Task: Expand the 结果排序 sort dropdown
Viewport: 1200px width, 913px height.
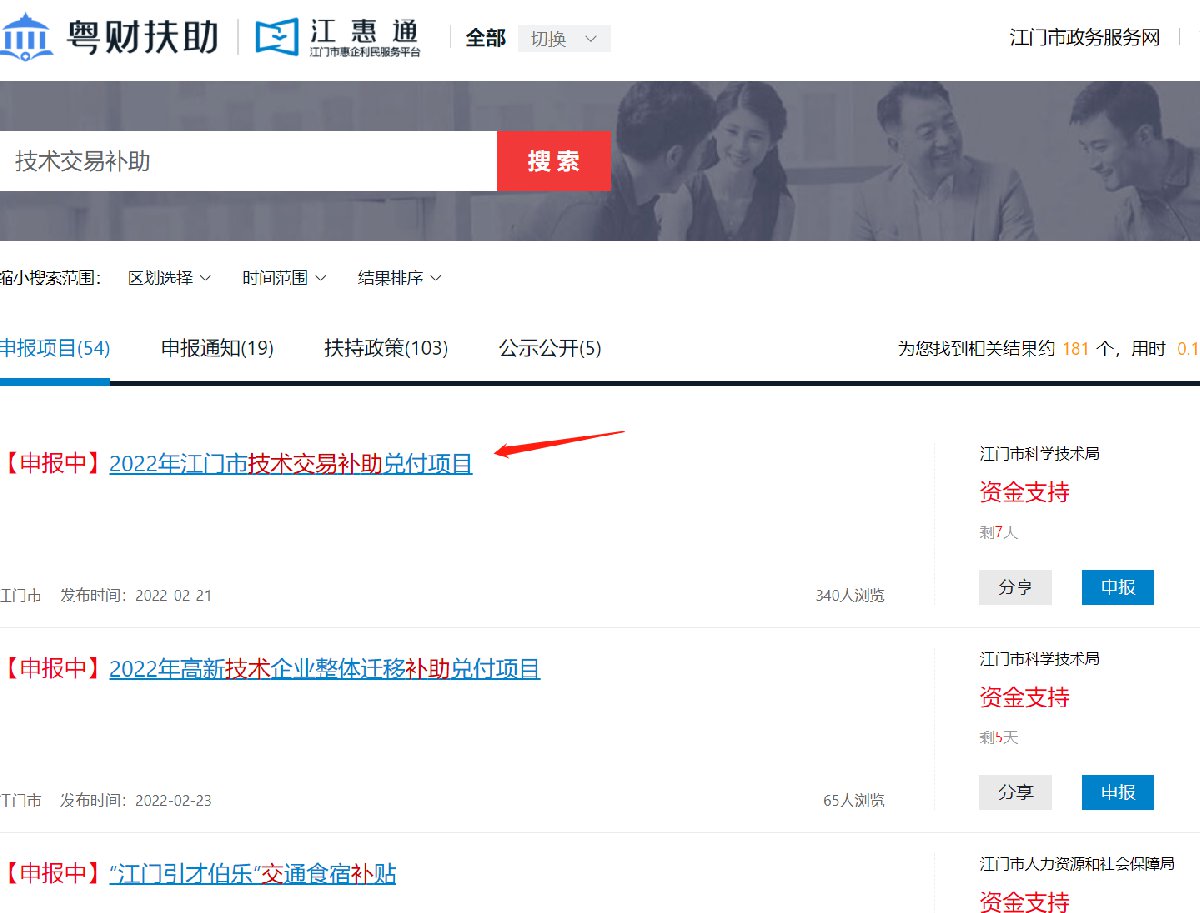Action: point(399,277)
